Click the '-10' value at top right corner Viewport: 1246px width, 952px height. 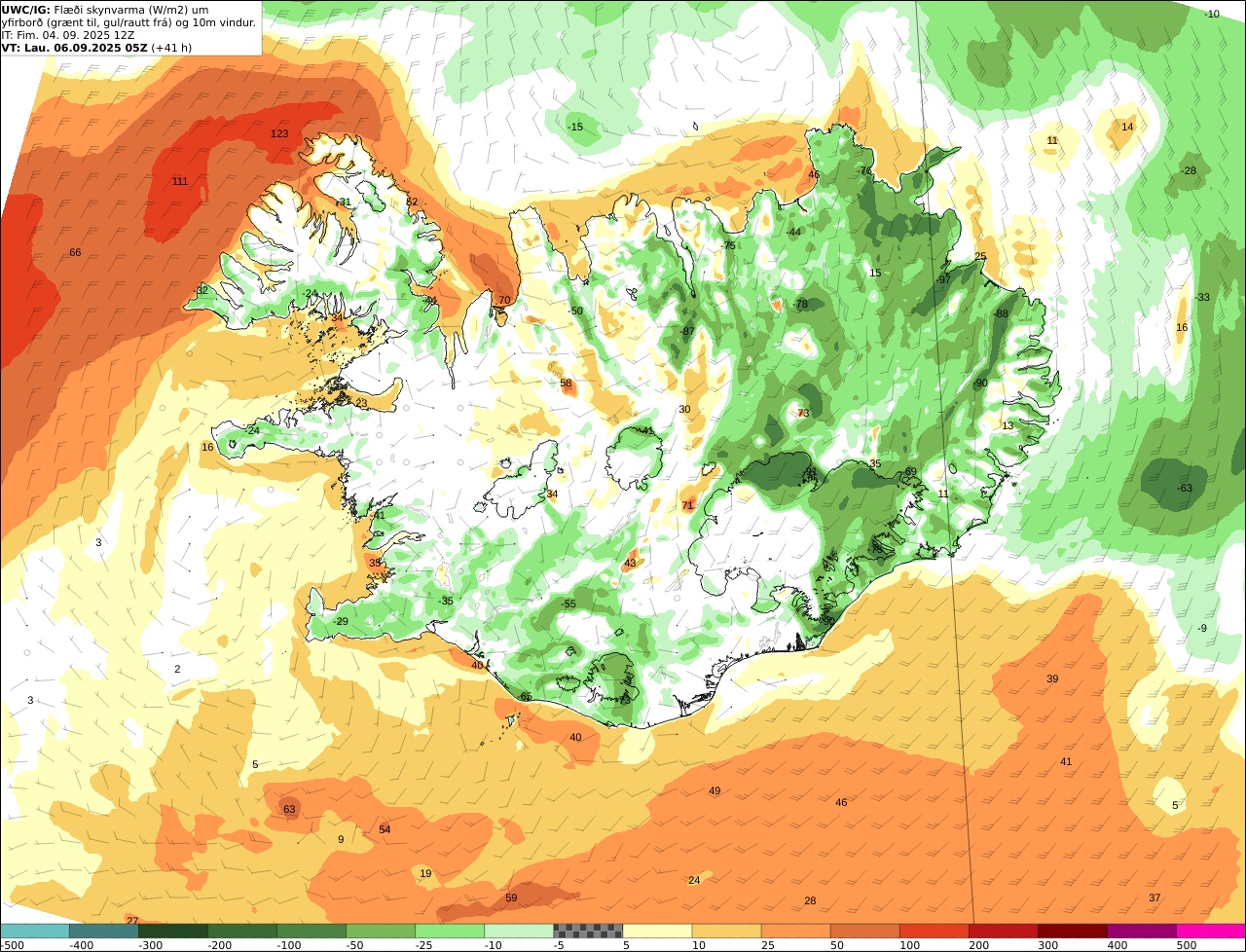1211,14
